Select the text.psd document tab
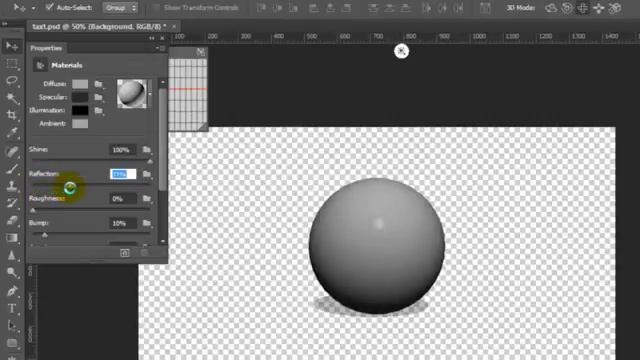 [x=99, y=27]
